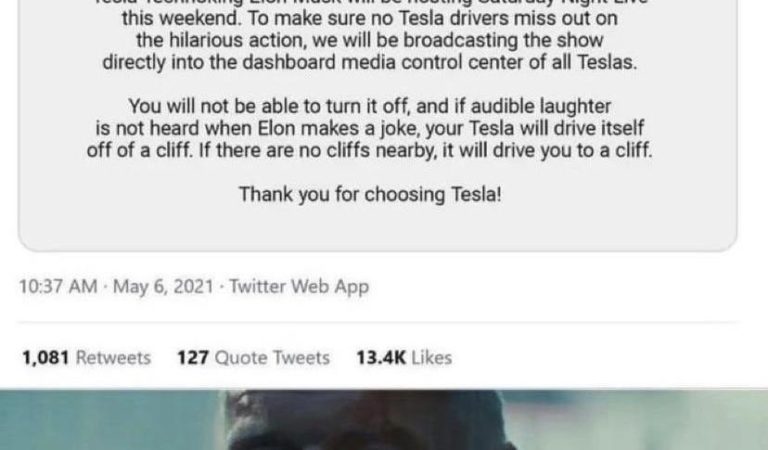768x450 pixels.
Task: View the 13.4K Likes list
Action: 404,358
